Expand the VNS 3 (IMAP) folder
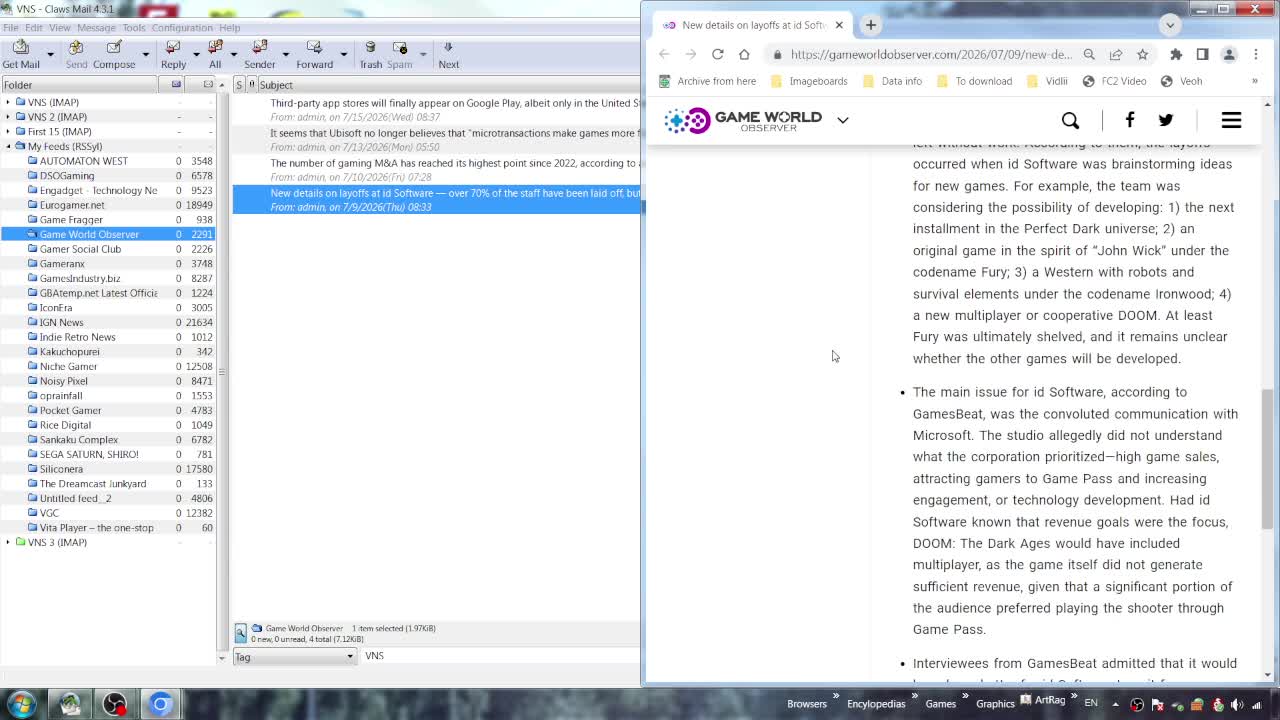This screenshot has height=720, width=1280. coord(8,542)
